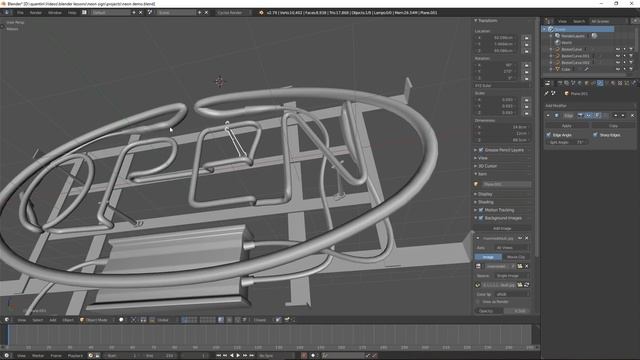640x360 pixels.
Task: Click the modifier Copy button
Action: (613, 126)
